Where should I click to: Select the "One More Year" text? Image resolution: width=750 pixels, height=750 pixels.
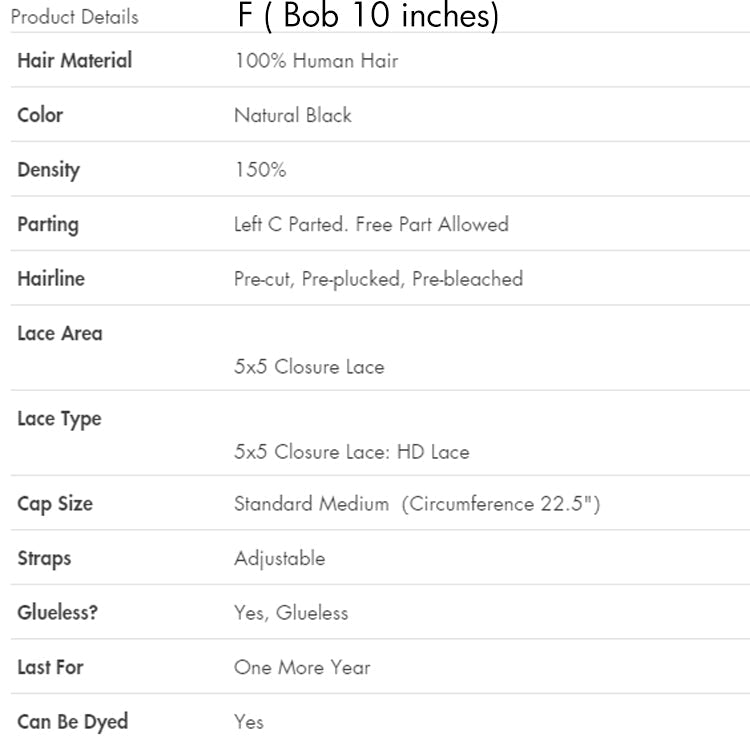click(x=302, y=667)
